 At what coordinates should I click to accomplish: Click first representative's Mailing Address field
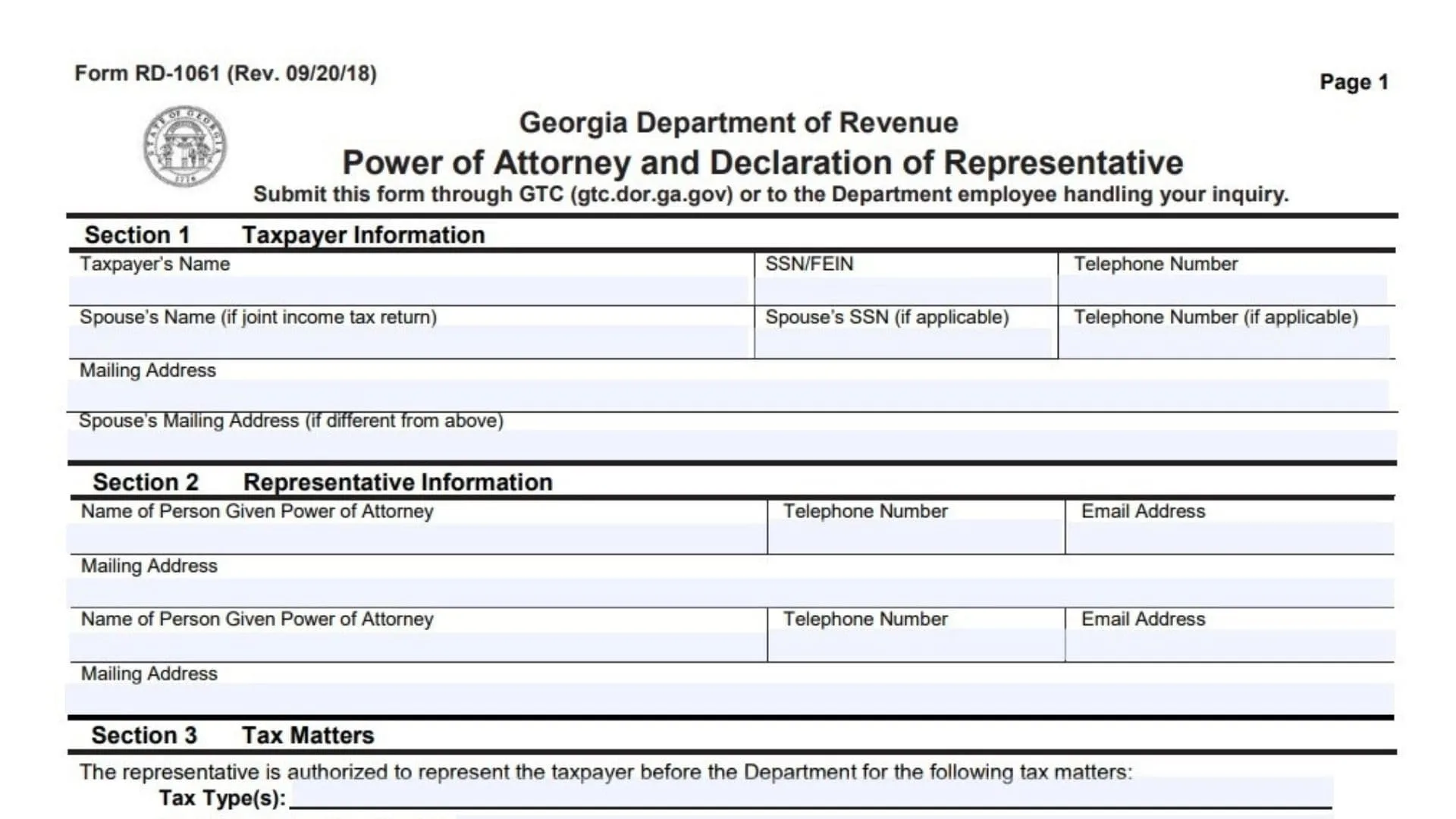pyautogui.click(x=728, y=592)
